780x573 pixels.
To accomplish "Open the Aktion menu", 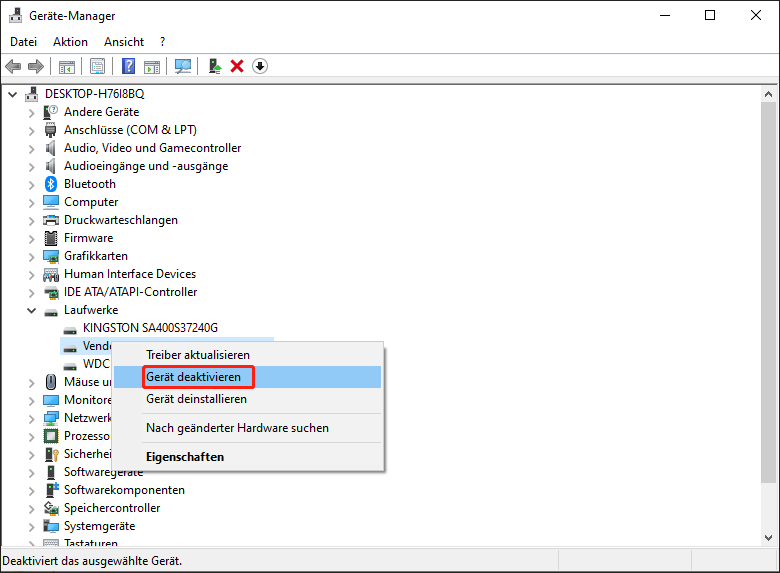I will (70, 42).
